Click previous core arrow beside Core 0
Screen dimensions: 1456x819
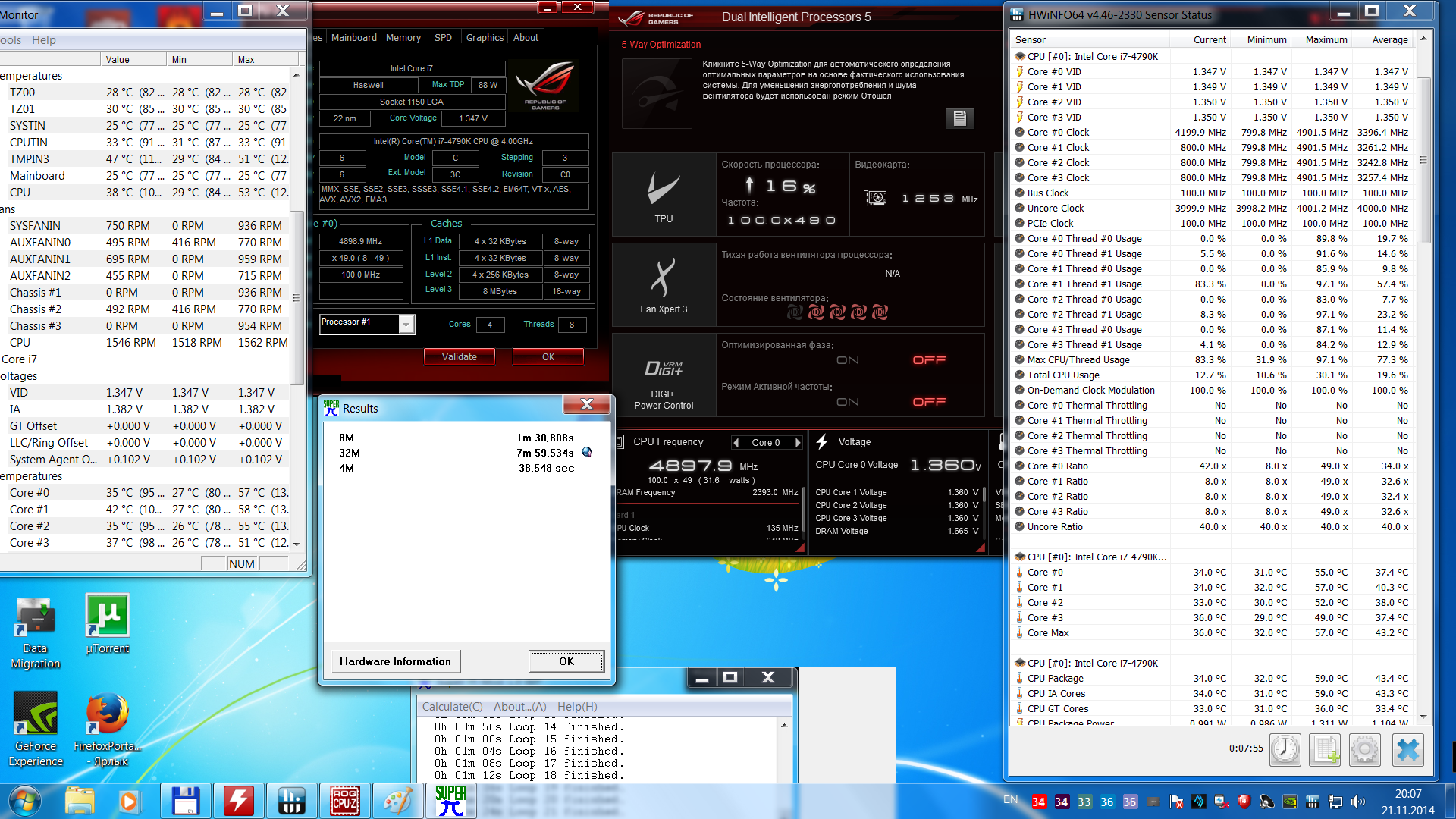tap(736, 443)
